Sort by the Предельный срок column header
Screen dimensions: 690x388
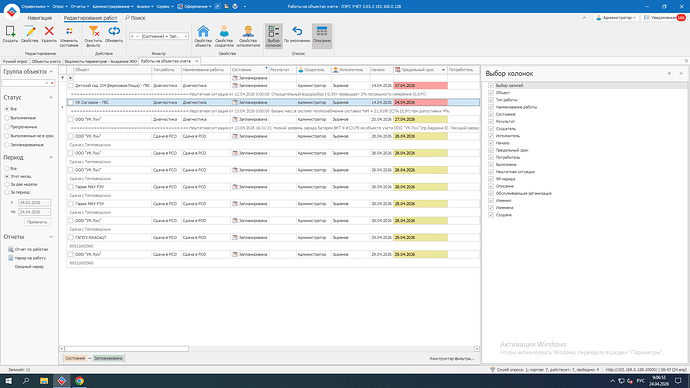(420, 70)
